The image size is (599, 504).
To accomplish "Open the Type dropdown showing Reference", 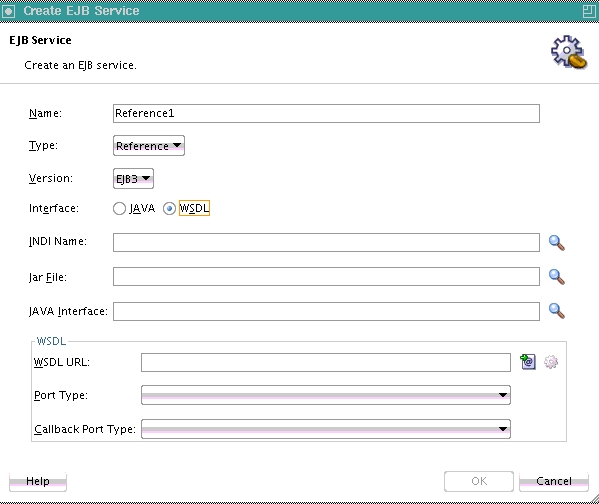I will click(x=149, y=146).
